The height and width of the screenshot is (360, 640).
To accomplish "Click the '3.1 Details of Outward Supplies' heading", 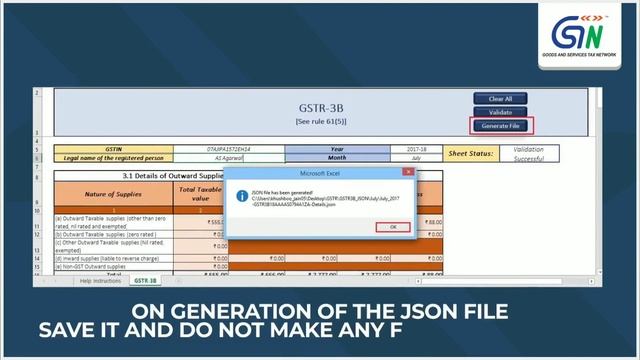I will (173, 176).
